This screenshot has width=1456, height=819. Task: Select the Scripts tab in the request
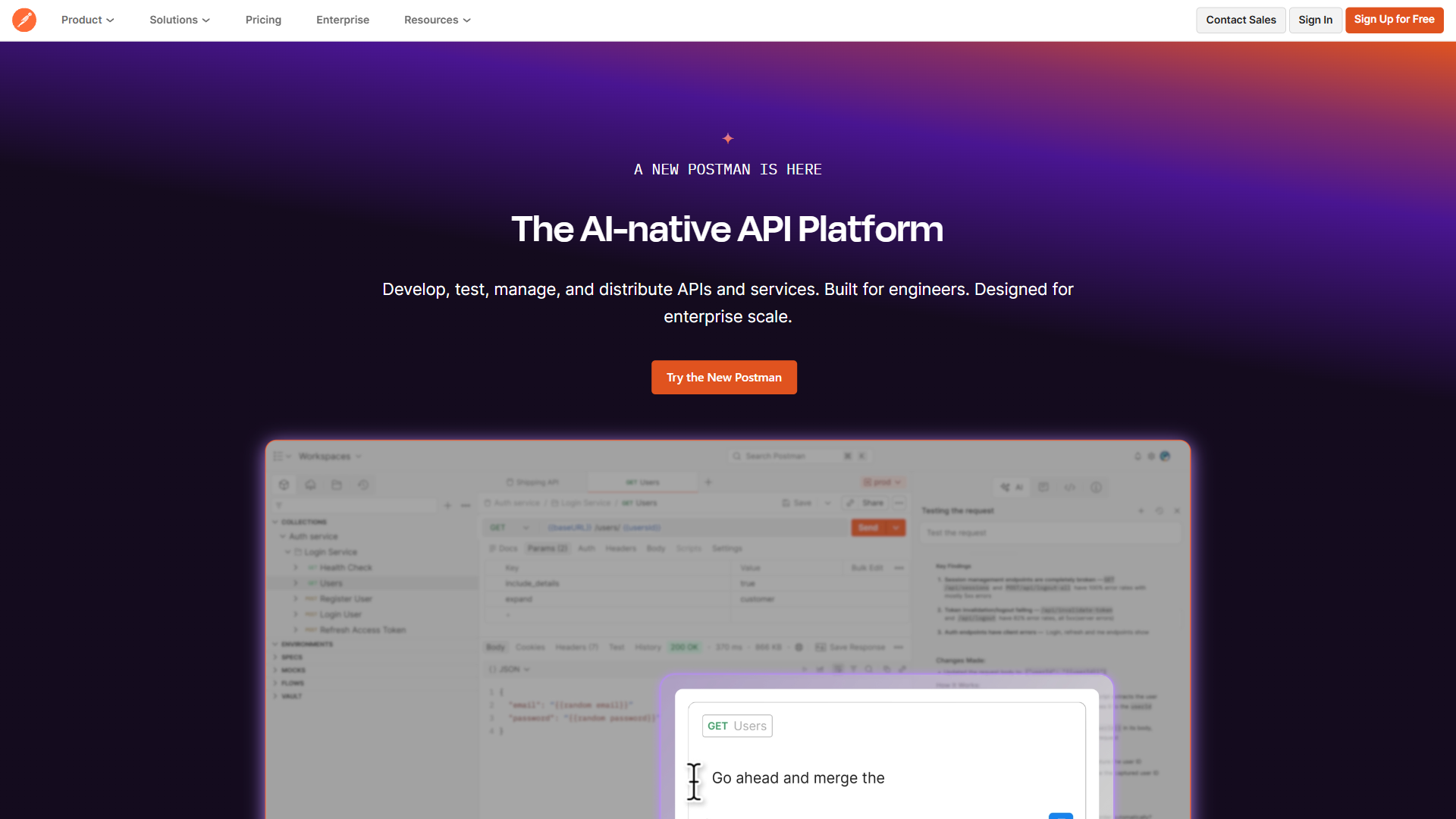[x=689, y=548]
